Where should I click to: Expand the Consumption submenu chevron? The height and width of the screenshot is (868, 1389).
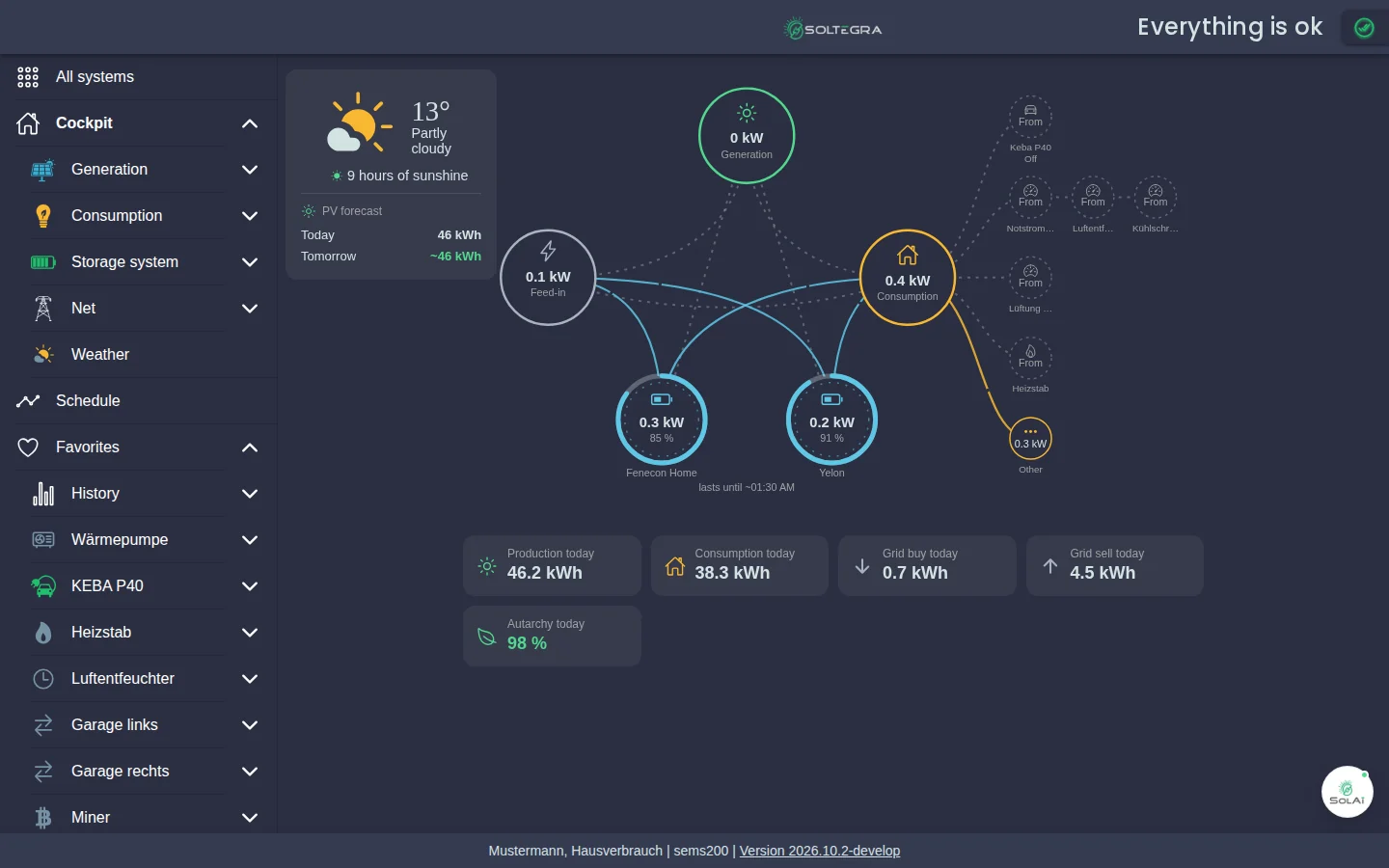pos(250,216)
